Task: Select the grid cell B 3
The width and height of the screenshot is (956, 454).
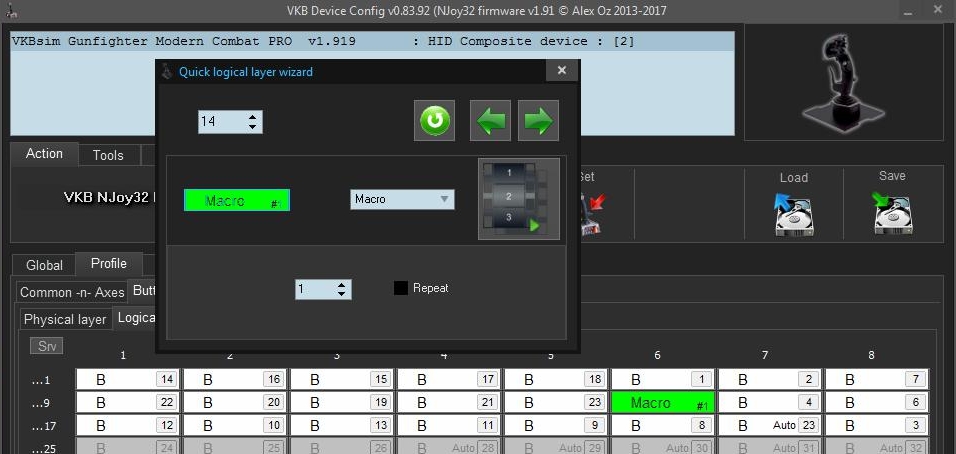Action: tap(877, 425)
